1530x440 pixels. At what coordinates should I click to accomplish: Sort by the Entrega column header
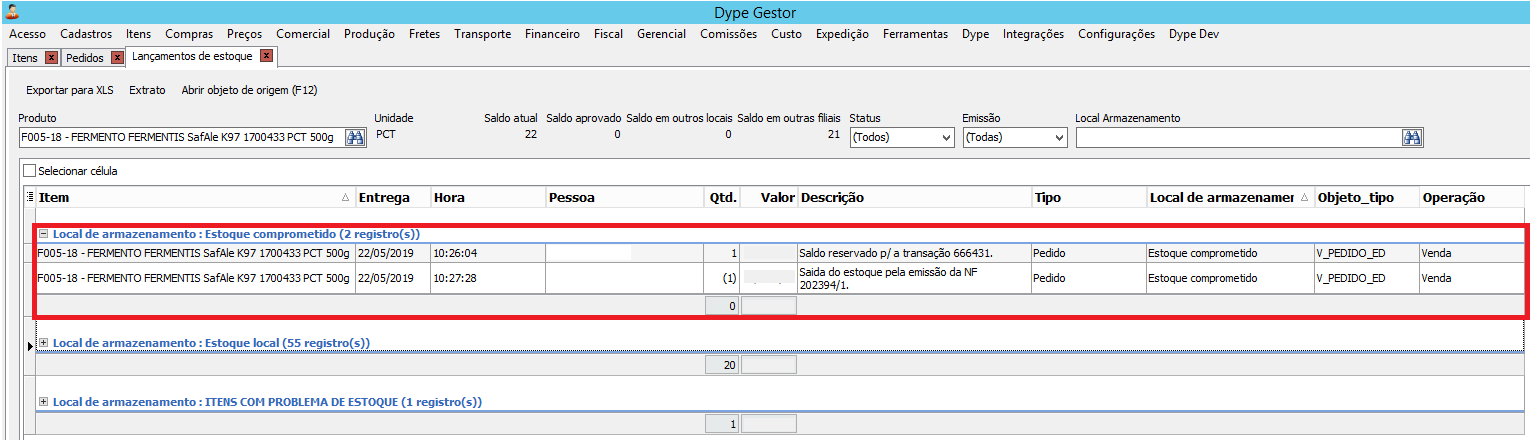point(392,197)
